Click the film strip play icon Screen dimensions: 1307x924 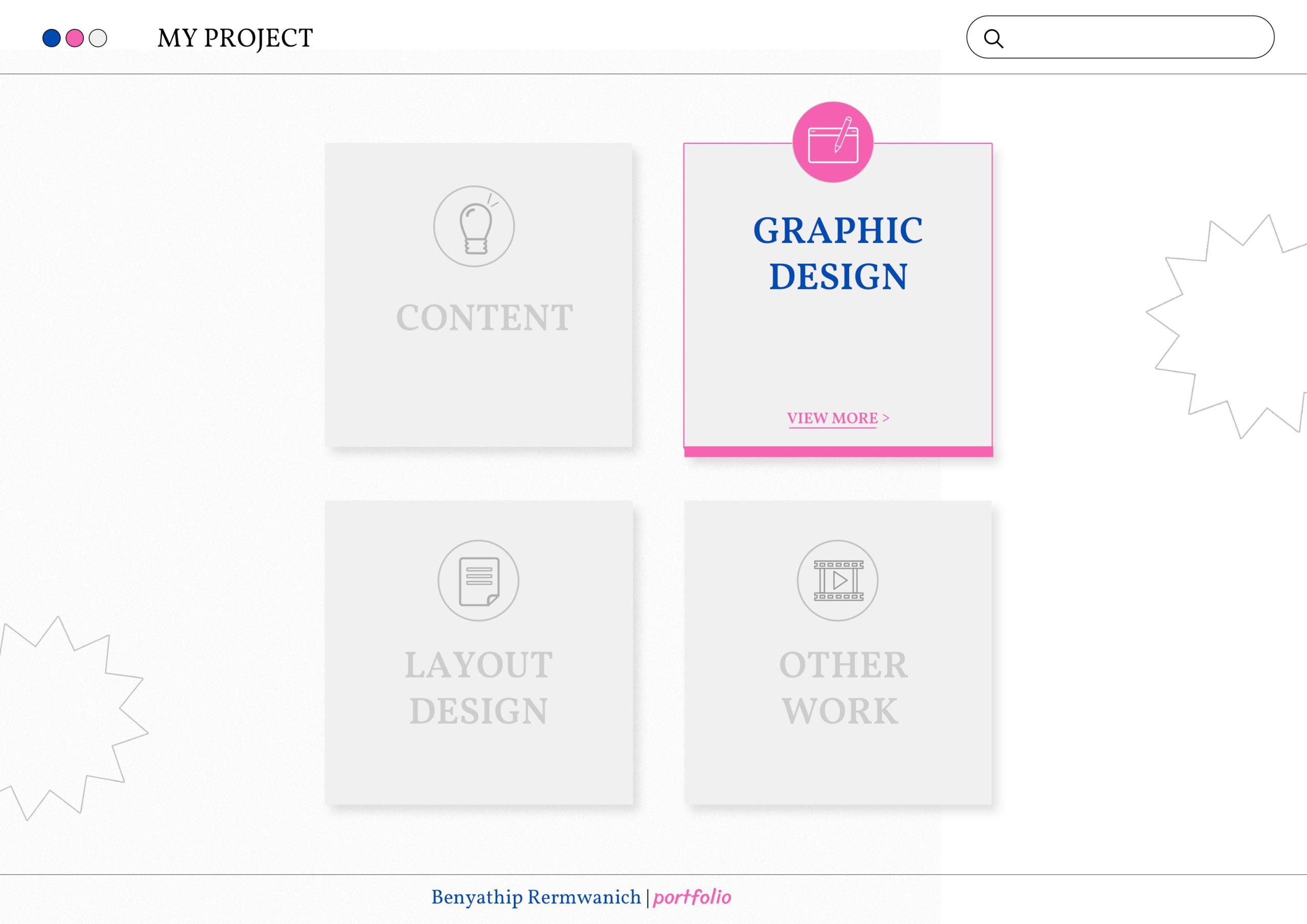[x=838, y=581]
